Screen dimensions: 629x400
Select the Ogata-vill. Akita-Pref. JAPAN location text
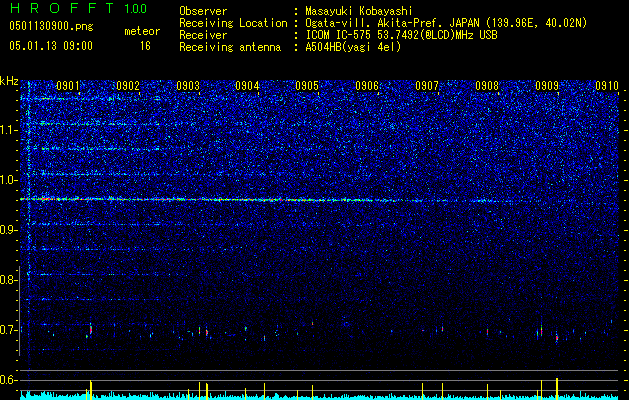pos(446,23)
